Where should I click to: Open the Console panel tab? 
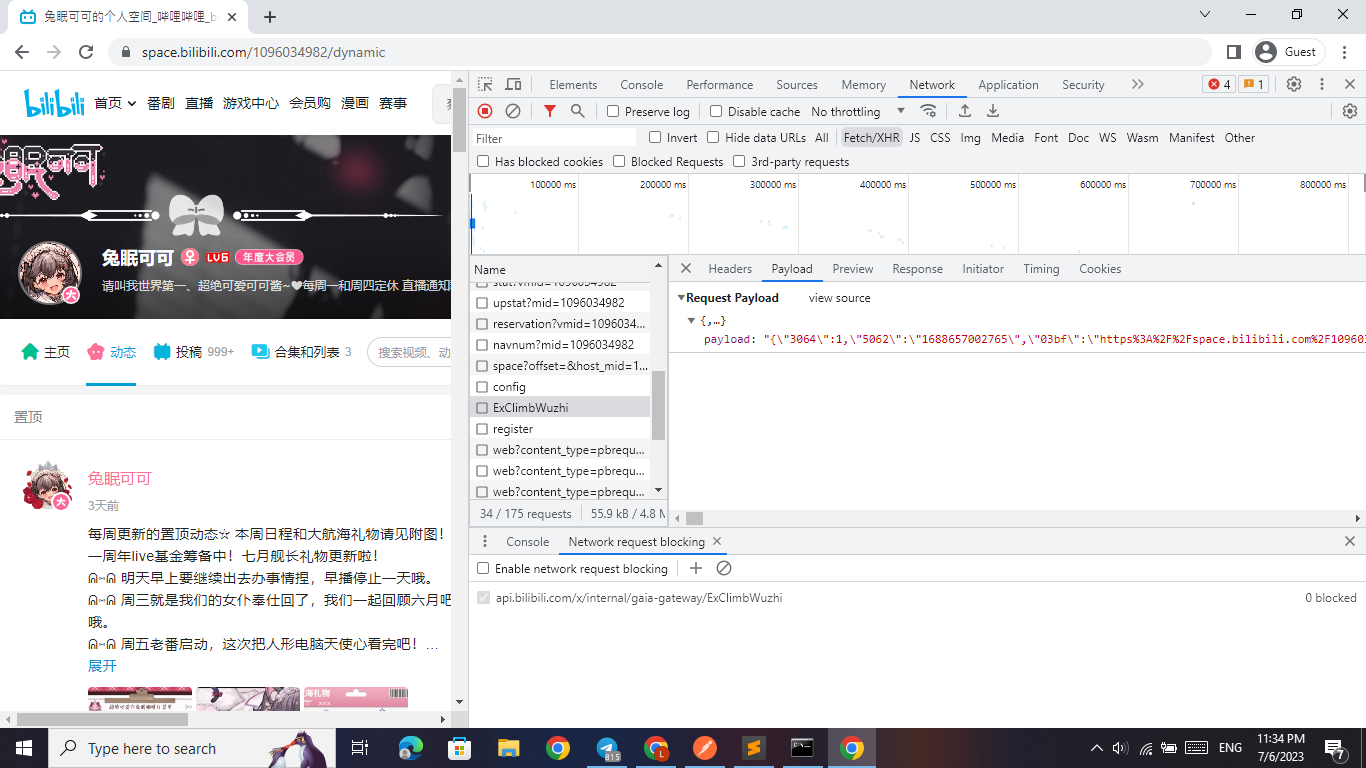click(641, 84)
